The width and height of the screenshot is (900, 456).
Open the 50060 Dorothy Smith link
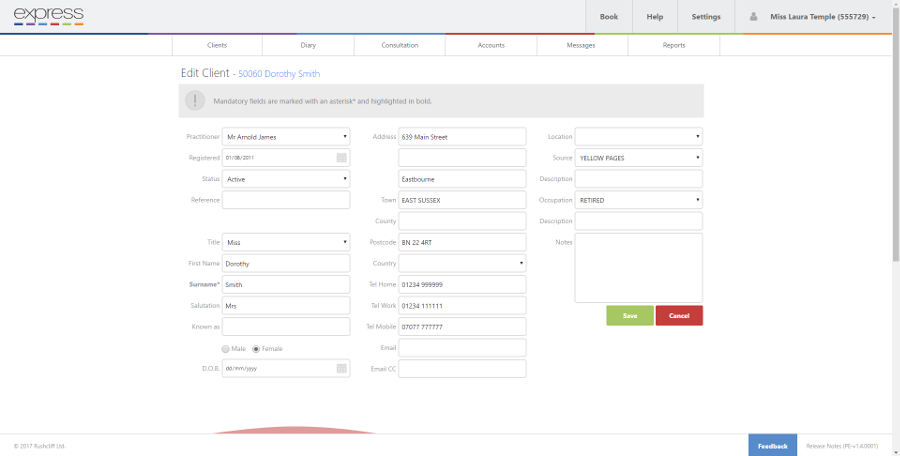279,74
